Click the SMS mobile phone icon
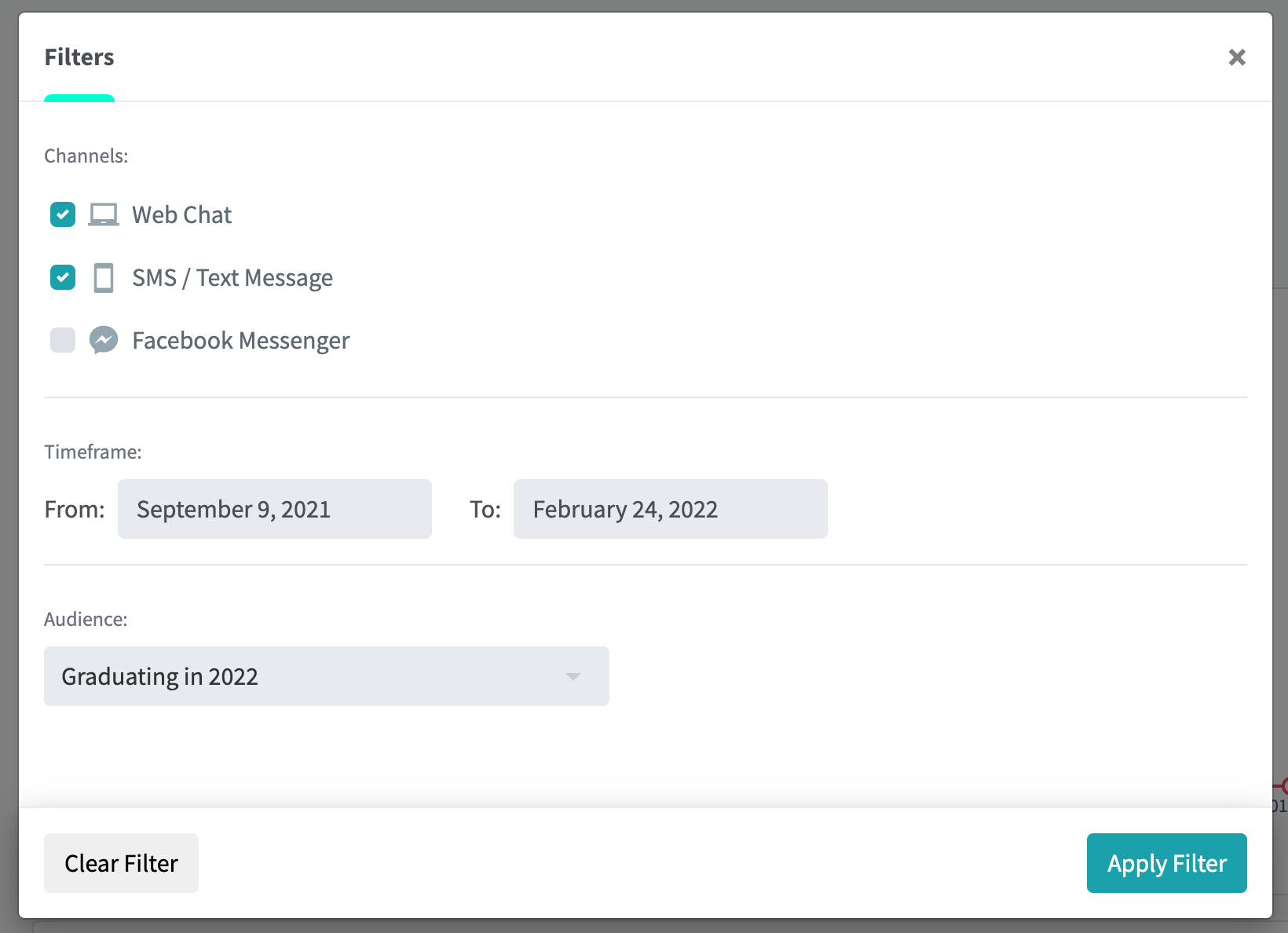Image resolution: width=1288 pixels, height=933 pixels. tap(104, 278)
